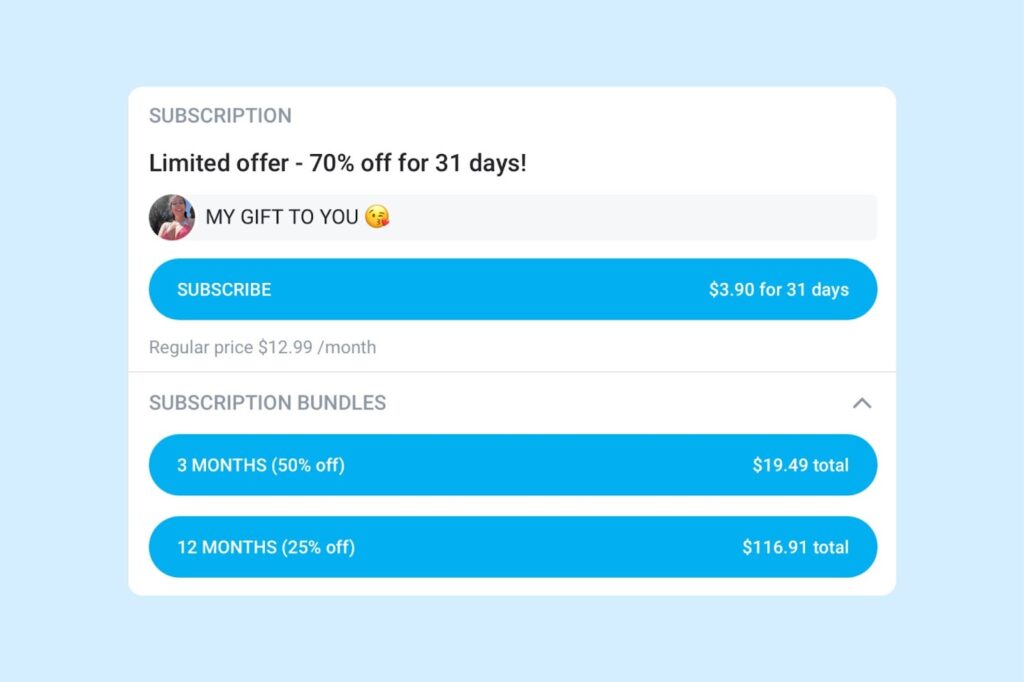Click the "$19.49 total" bundle price

800,465
